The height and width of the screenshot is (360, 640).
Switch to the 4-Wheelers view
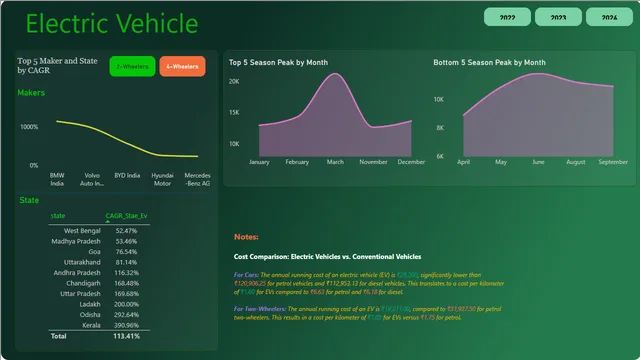tap(182, 66)
